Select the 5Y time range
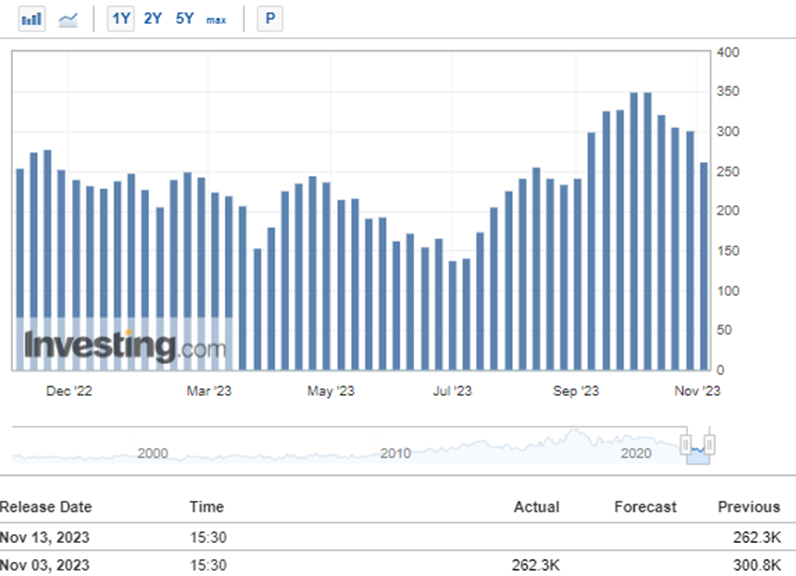This screenshot has width=796, height=576. (185, 19)
